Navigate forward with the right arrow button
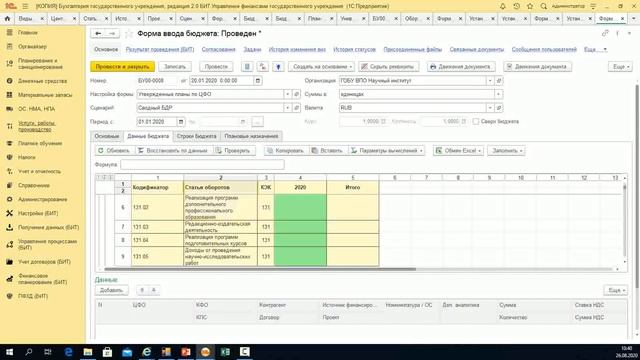 (112, 33)
